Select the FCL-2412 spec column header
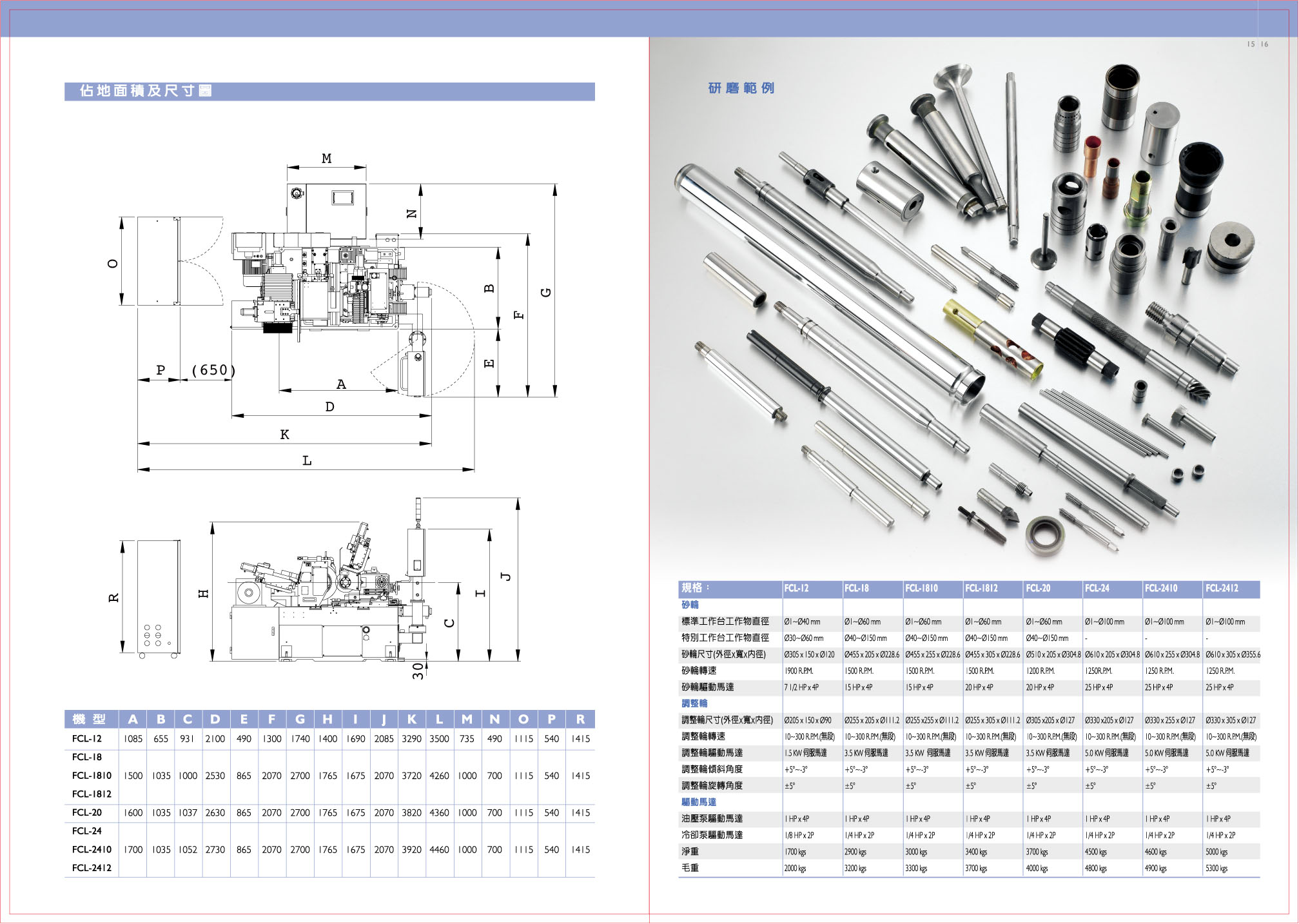 click(x=1222, y=588)
